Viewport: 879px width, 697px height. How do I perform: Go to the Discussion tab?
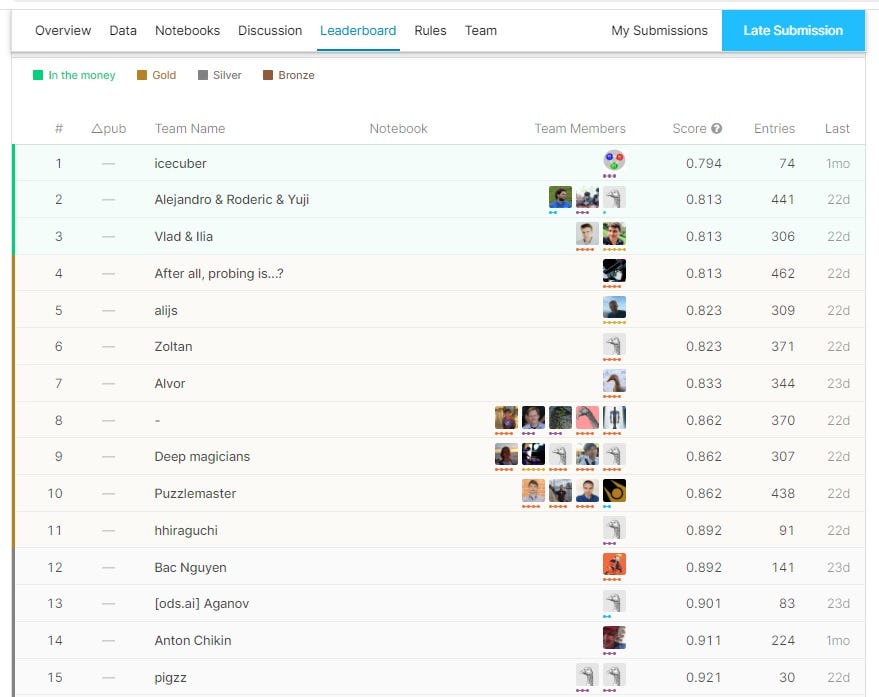coord(270,30)
